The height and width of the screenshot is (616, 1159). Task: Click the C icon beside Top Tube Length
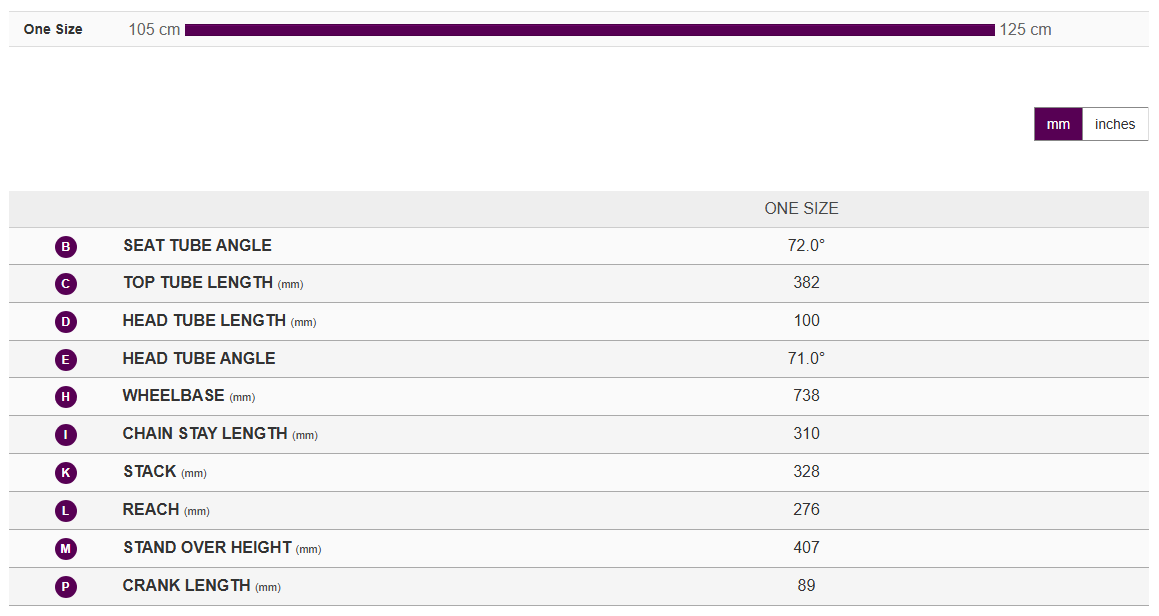pyautogui.click(x=66, y=284)
